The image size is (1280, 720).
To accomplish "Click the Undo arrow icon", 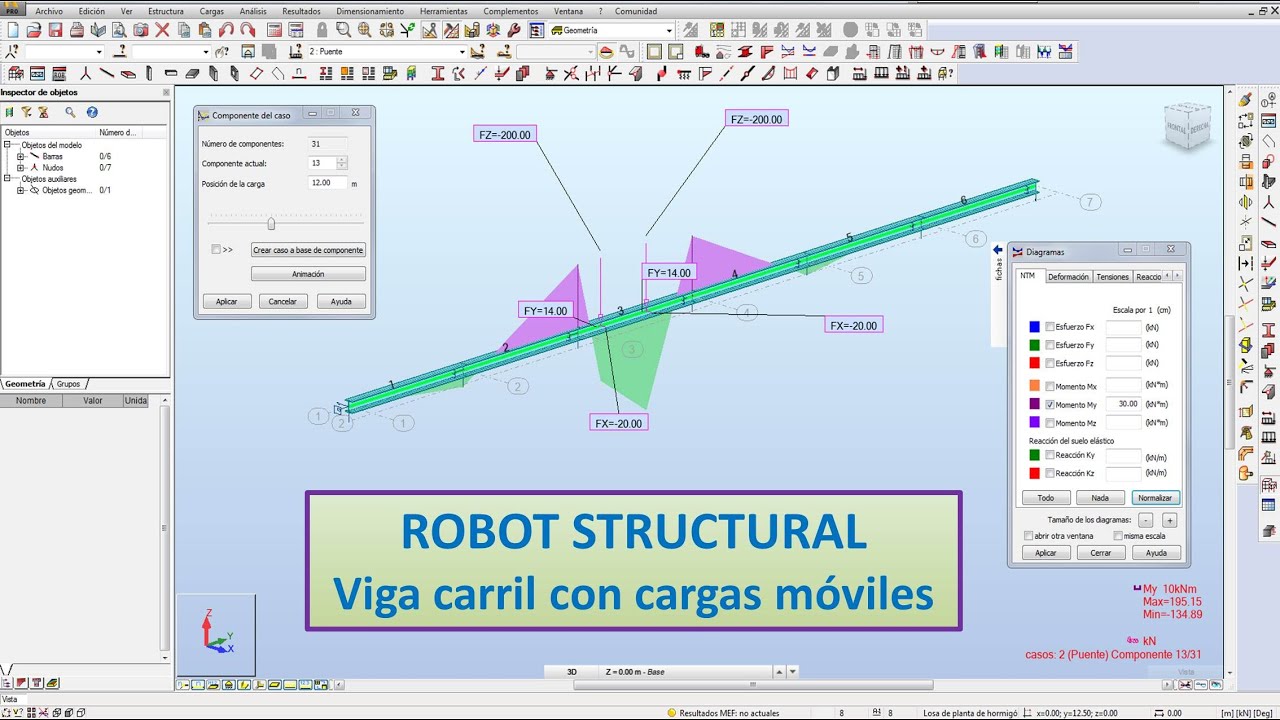I will tap(227, 30).
